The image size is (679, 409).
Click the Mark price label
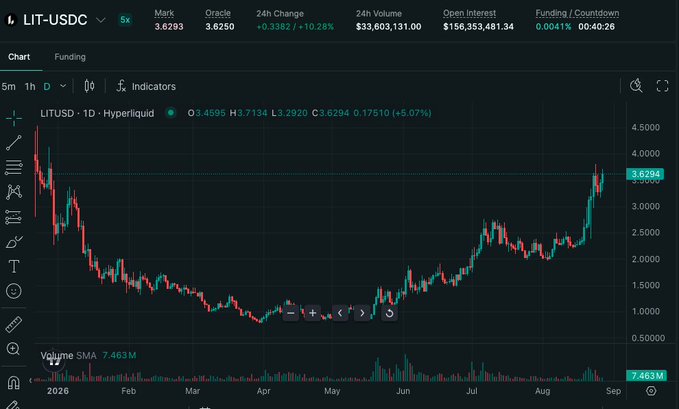(x=164, y=13)
